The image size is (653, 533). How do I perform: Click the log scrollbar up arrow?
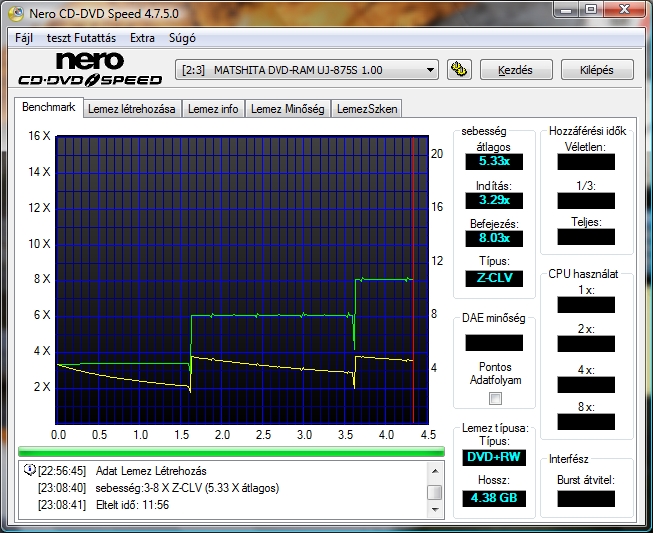[x=435, y=471]
